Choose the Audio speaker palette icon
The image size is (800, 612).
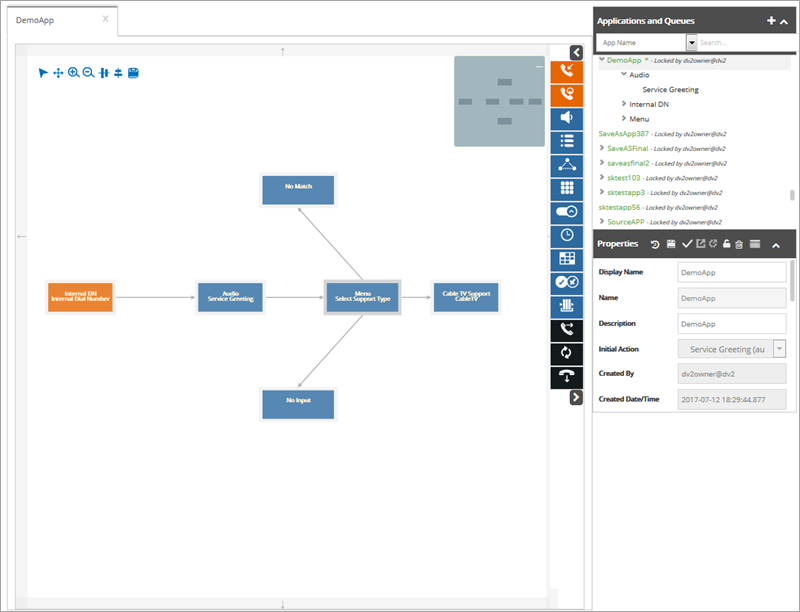click(x=566, y=118)
